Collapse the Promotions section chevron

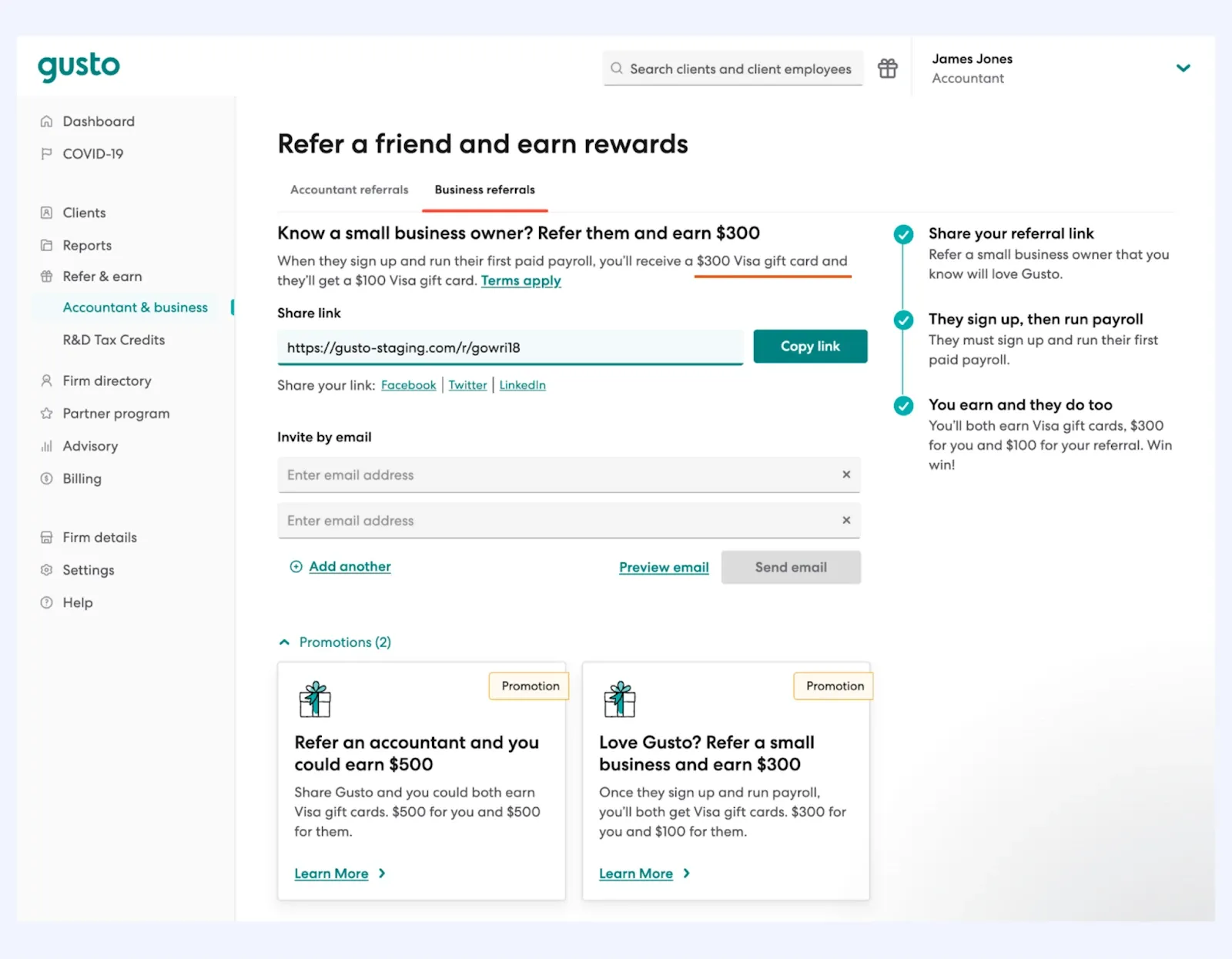tap(283, 641)
